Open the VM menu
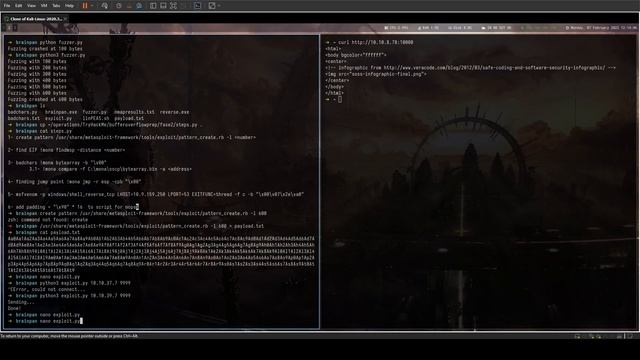The image size is (640, 360). [44, 6]
